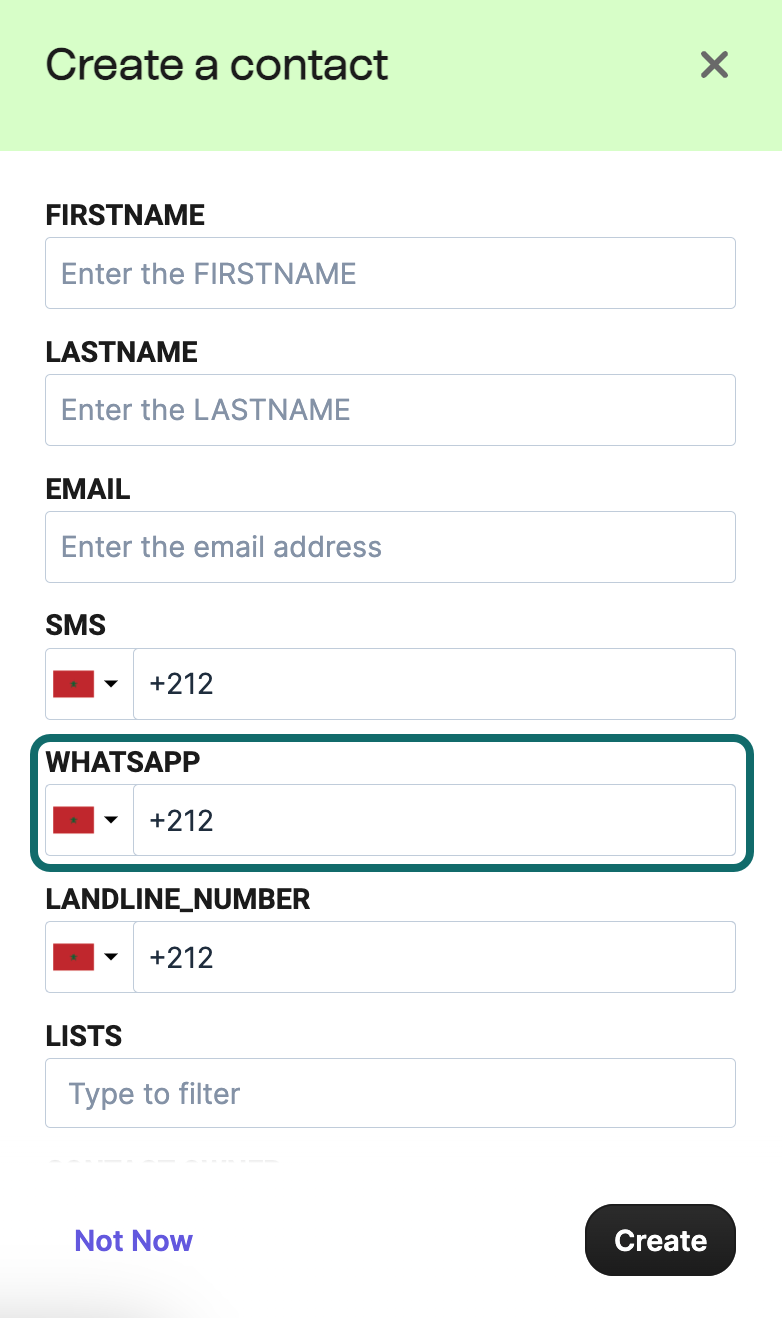Image resolution: width=782 pixels, height=1318 pixels.
Task: Open the SMS country code selector
Action: tap(113, 683)
